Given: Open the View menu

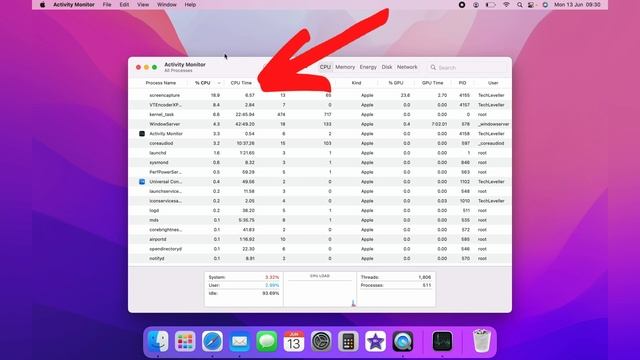Looking at the screenshot, I should click(143, 5).
